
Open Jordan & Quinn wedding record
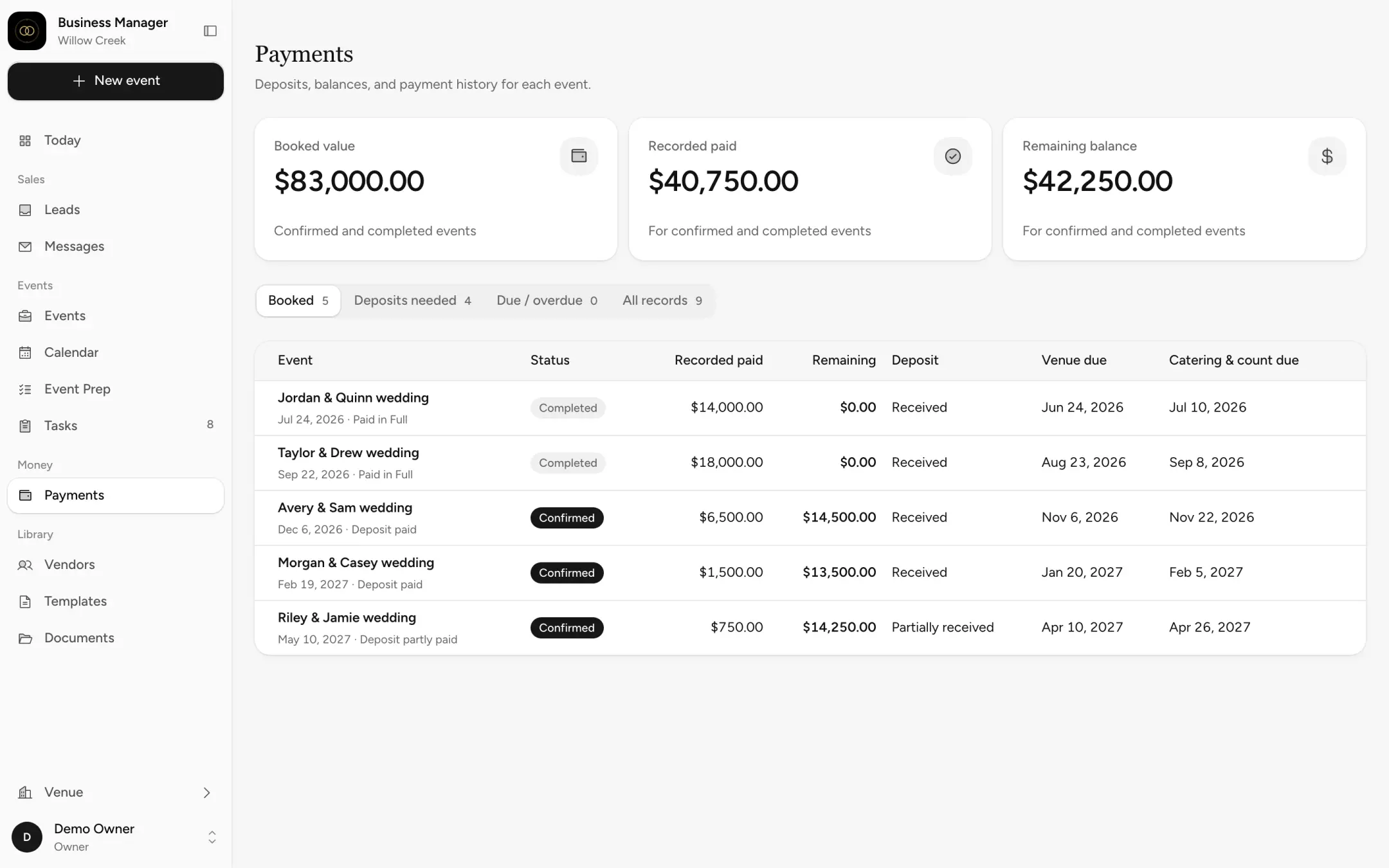tap(810, 408)
